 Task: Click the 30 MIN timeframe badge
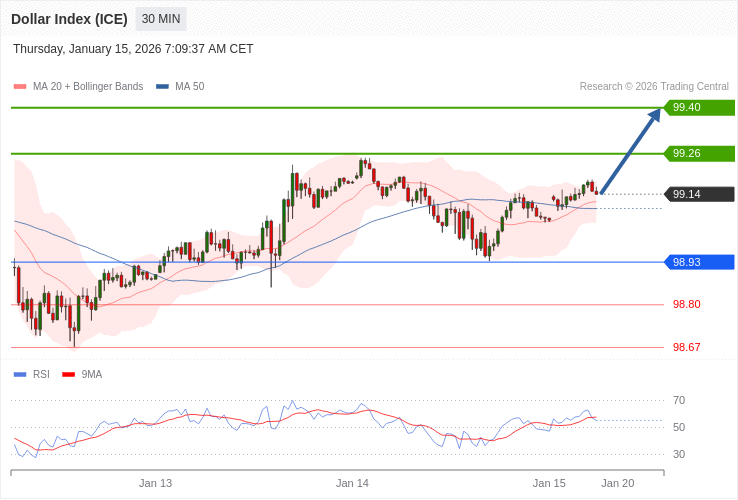pyautogui.click(x=160, y=19)
